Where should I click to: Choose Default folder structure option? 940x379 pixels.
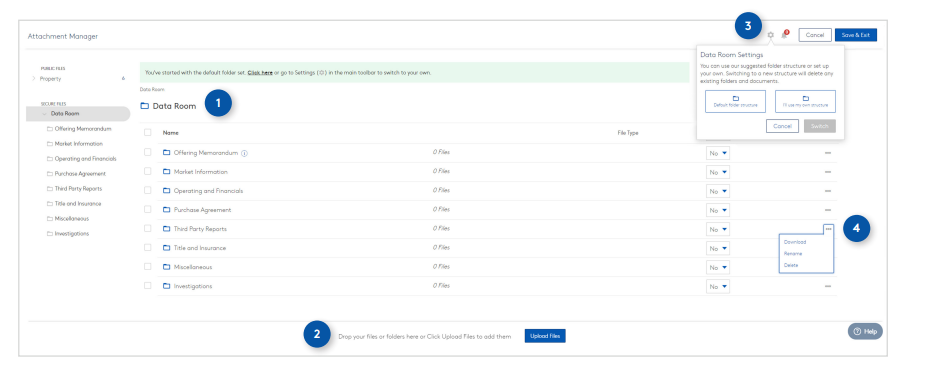[736, 101]
